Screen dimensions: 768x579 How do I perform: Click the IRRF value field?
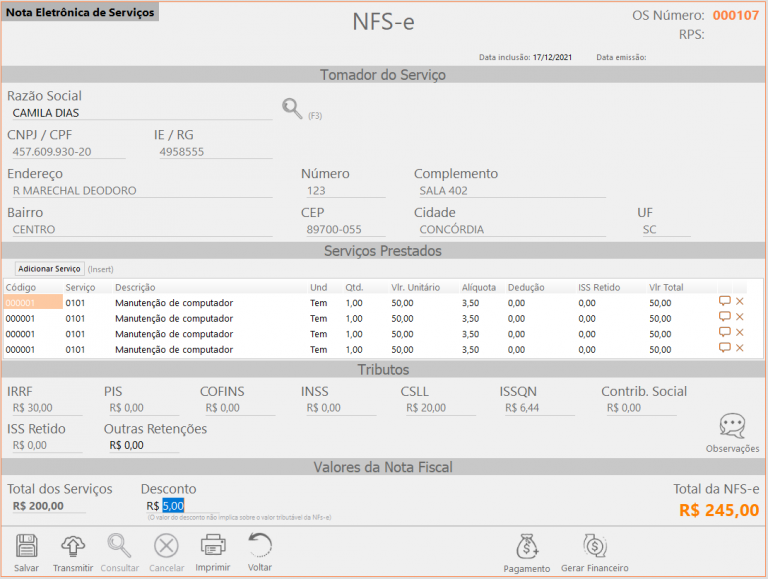click(45, 408)
